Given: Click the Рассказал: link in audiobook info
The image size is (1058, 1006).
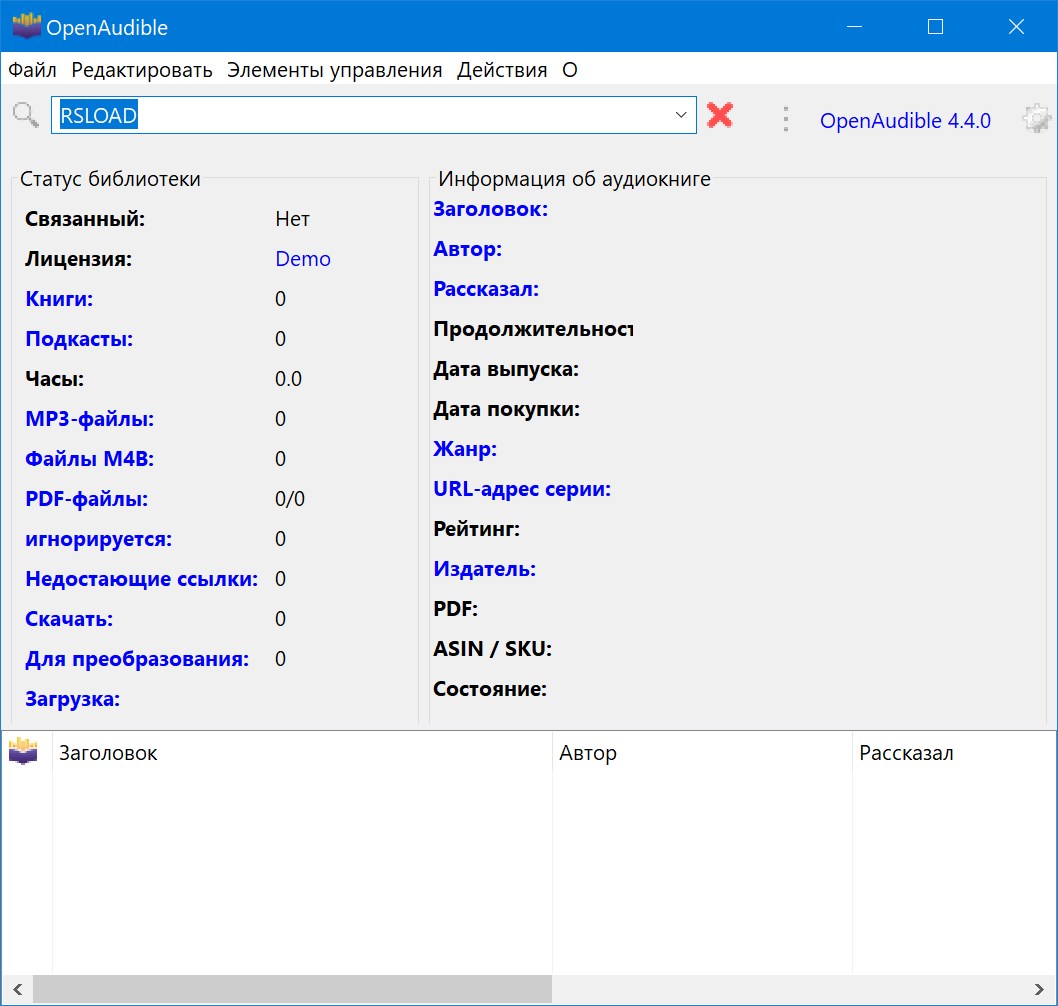Looking at the screenshot, I should coord(486,289).
